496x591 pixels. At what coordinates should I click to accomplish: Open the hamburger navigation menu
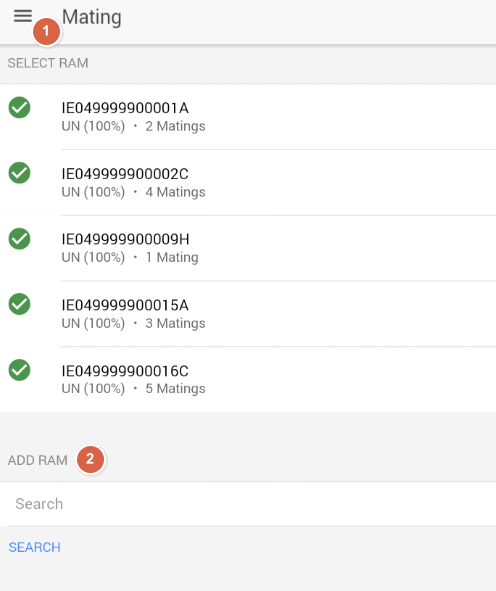point(23,16)
